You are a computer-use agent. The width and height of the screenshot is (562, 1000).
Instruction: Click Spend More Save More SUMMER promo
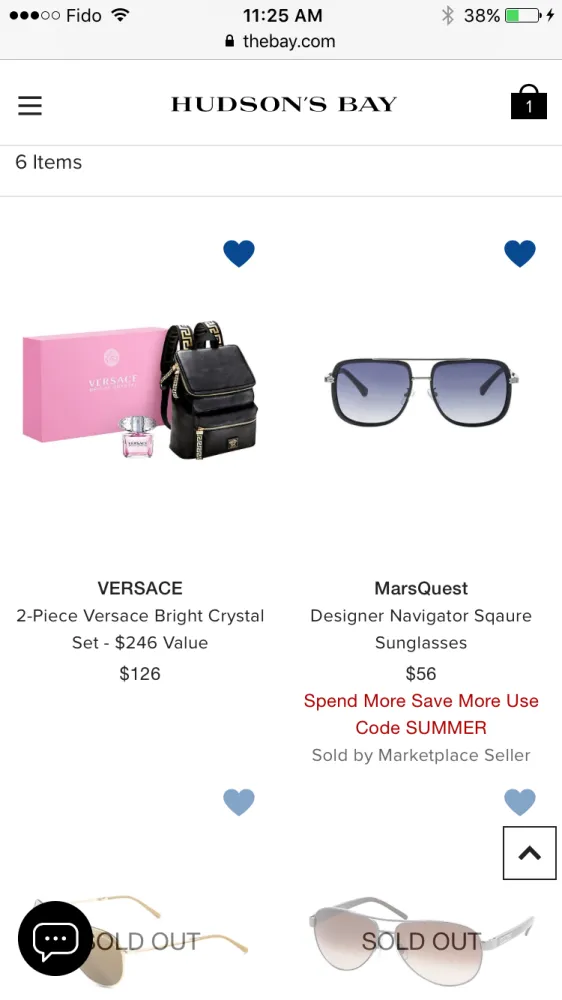(x=421, y=714)
